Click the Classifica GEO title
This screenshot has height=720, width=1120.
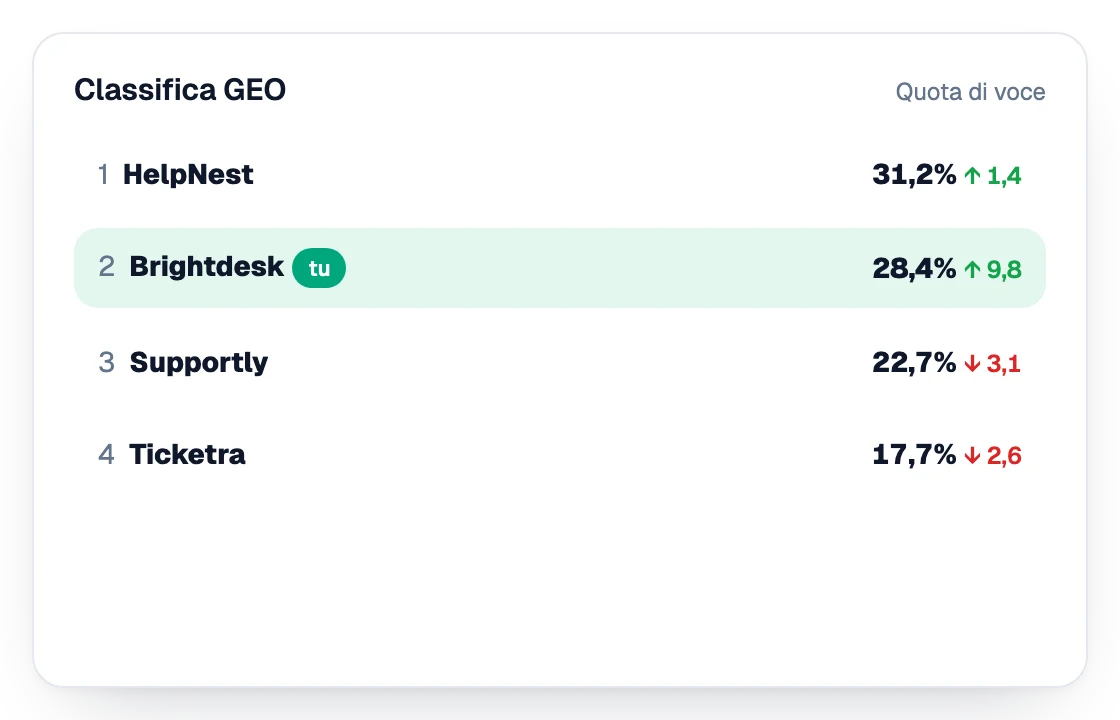point(180,90)
